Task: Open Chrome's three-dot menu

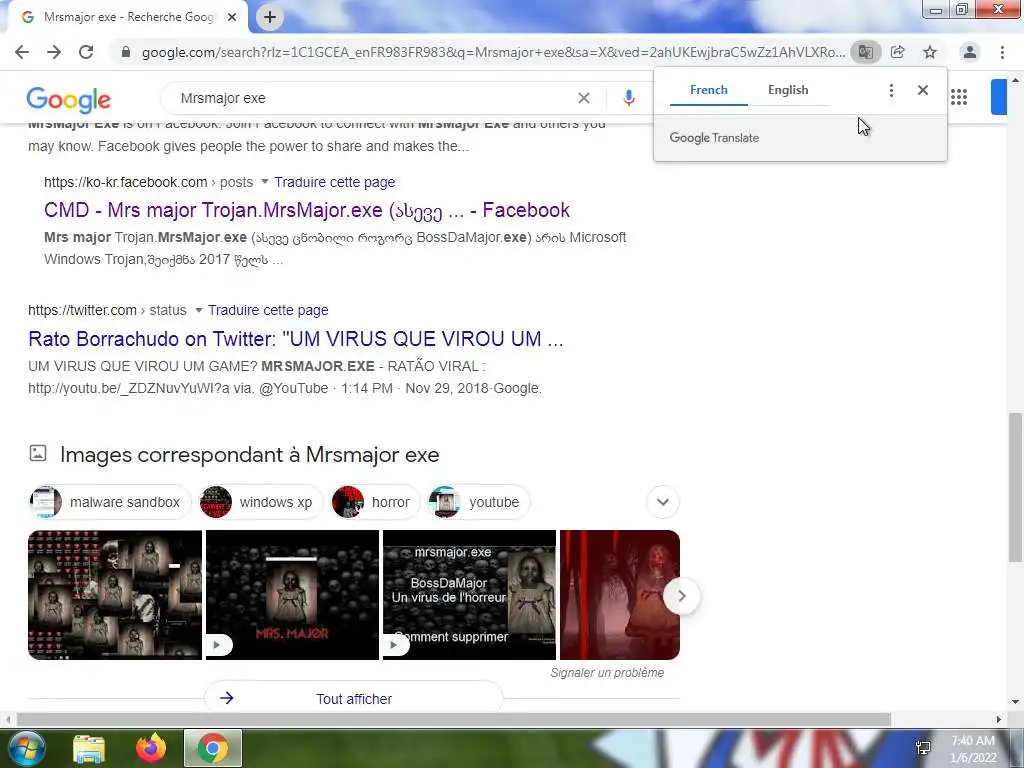Action: click(1002, 52)
